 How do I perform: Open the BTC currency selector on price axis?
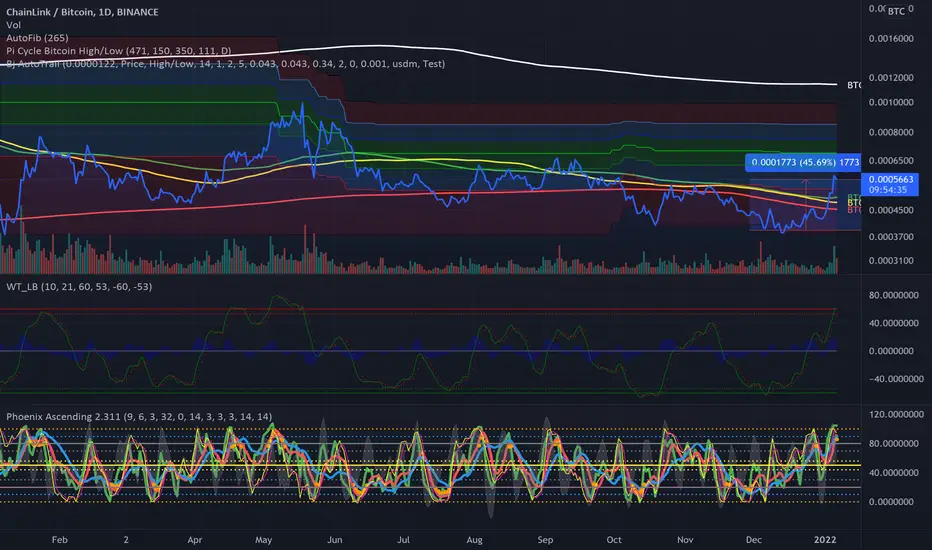896,11
